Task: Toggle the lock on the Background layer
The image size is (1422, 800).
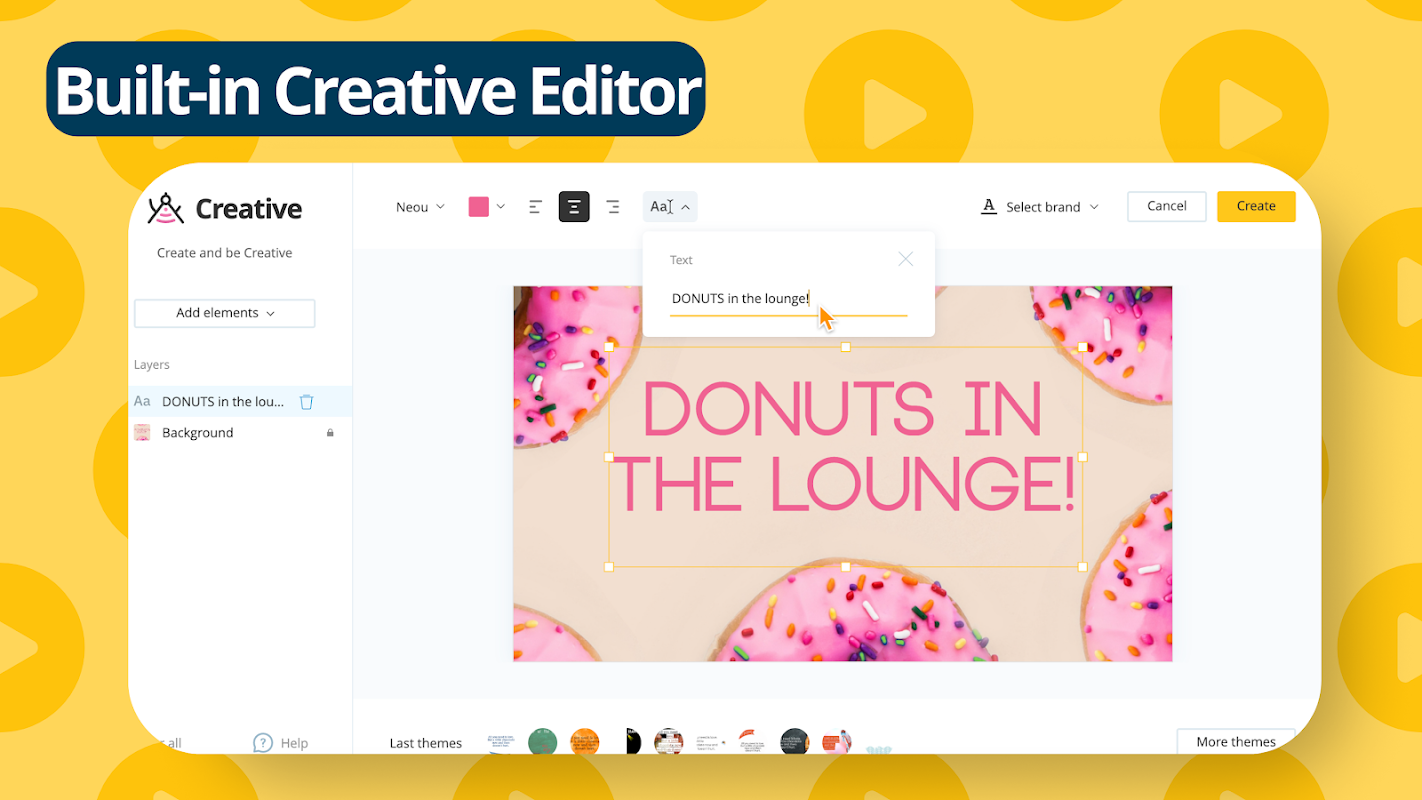Action: 330,433
